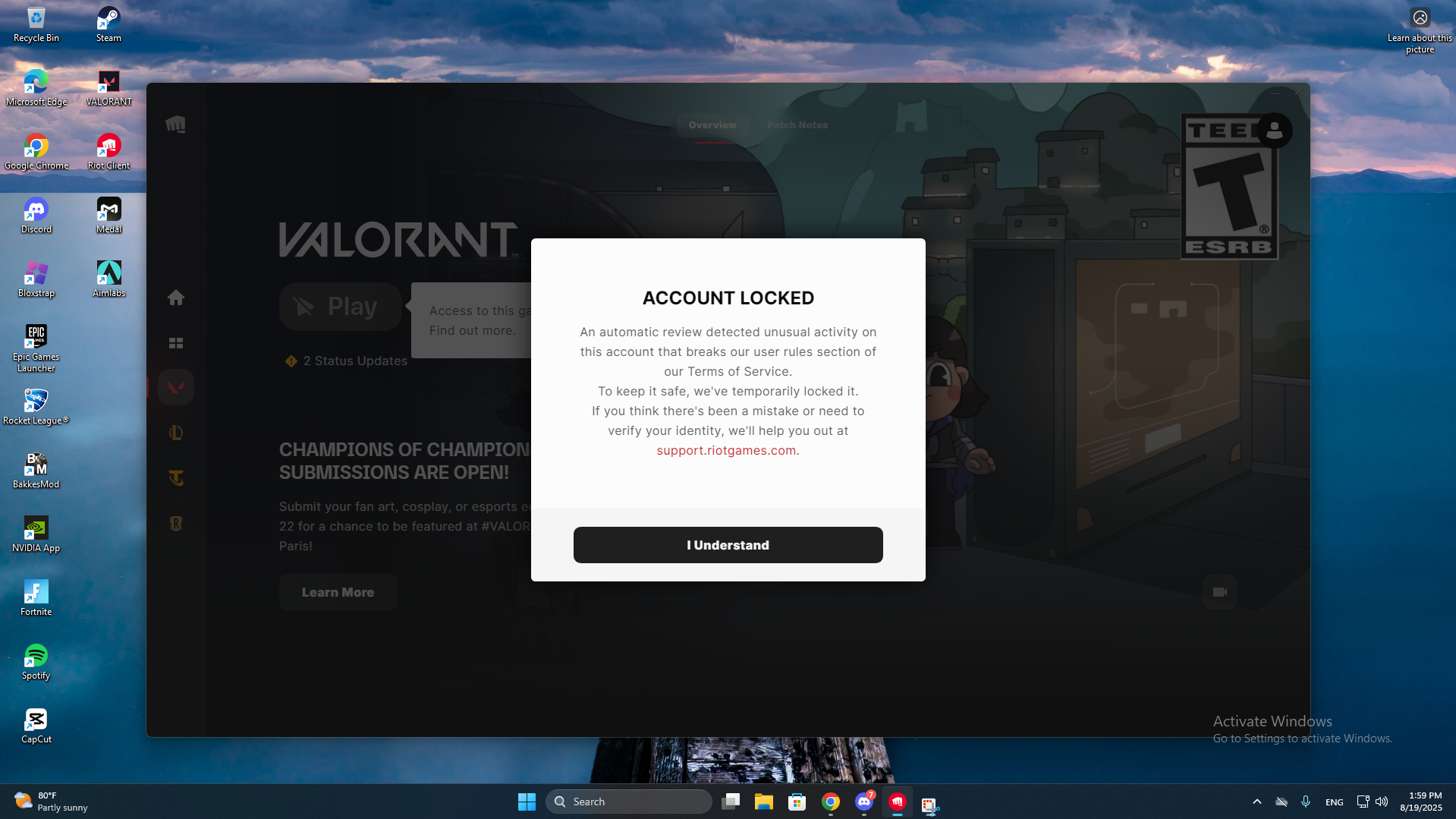Go to Home in Riot Client sidebar
The width and height of the screenshot is (1456, 819).
[176, 298]
